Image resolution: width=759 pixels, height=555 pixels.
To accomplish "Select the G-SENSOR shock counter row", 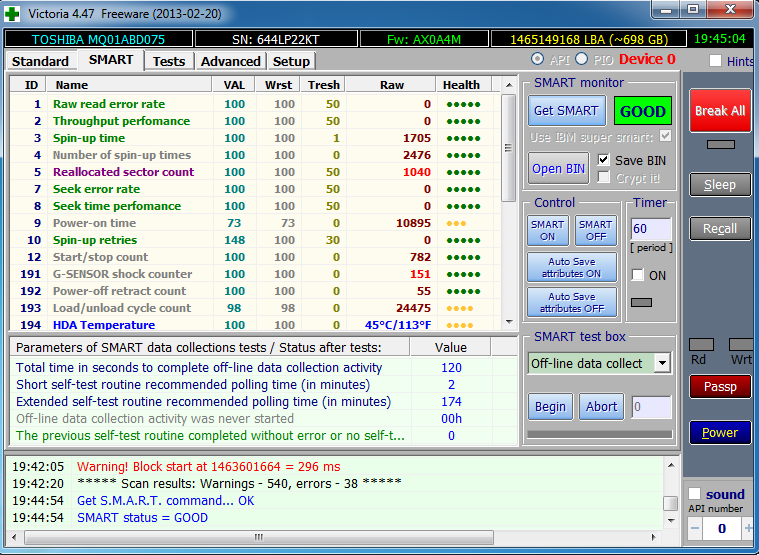I will click(255, 274).
